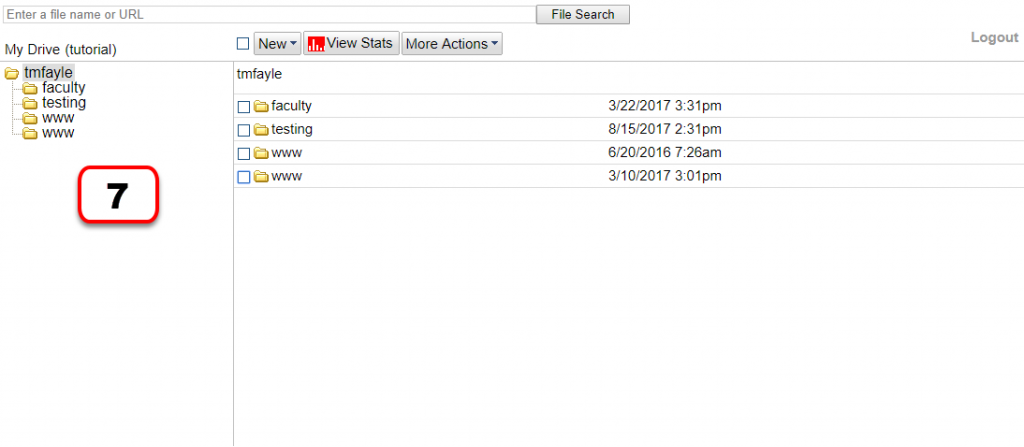
Task: Open the faculty label in sidebar tree
Action: coord(64,88)
